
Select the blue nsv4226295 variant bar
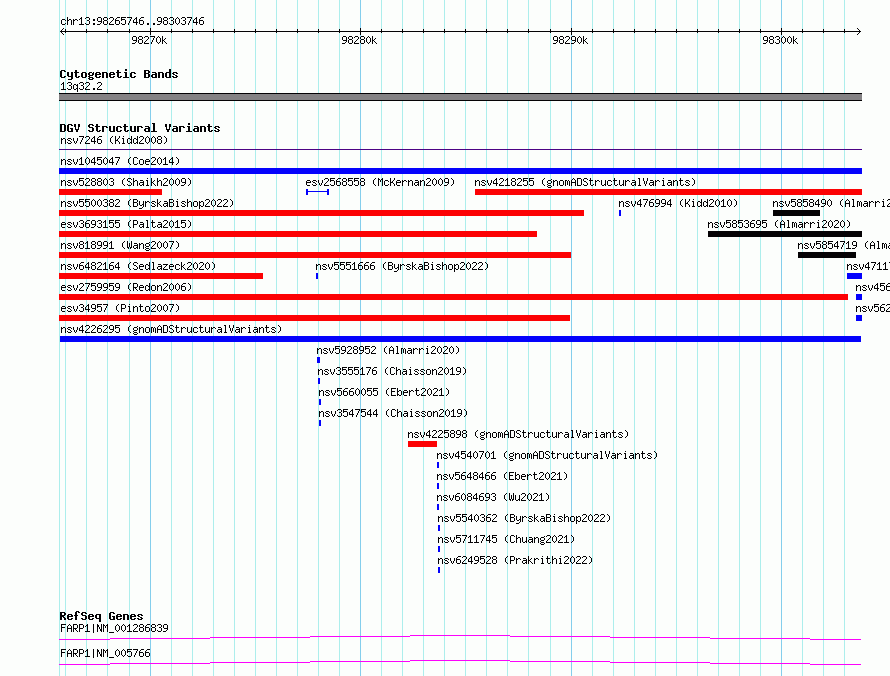(x=460, y=339)
